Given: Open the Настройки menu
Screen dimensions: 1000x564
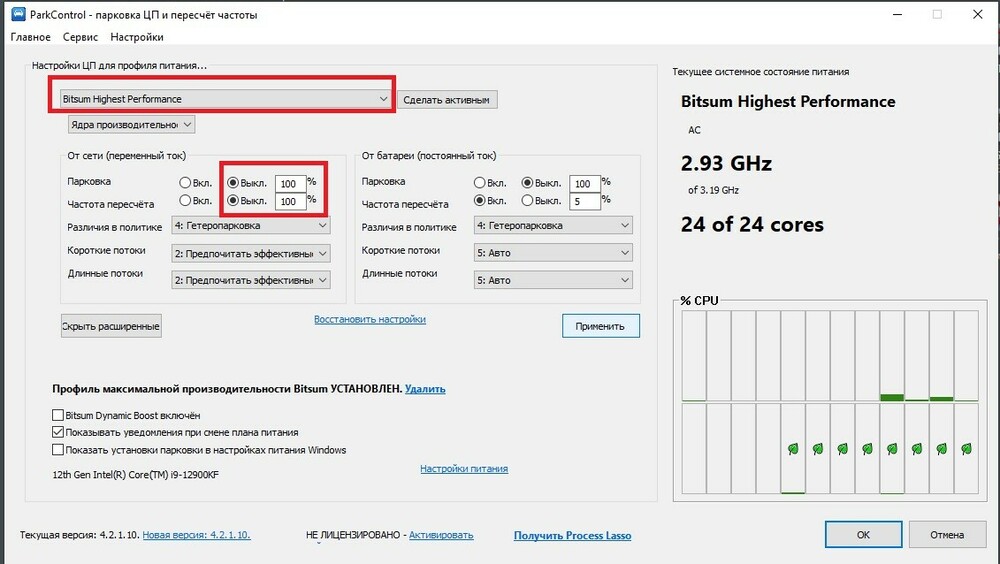Looking at the screenshot, I should (136, 37).
